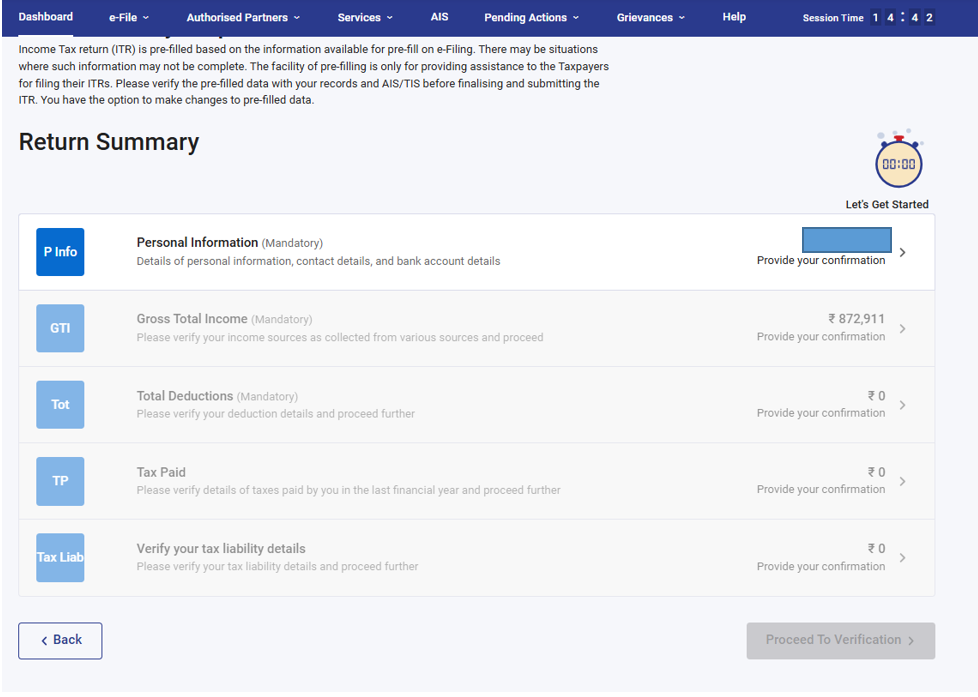This screenshot has width=978, height=697.
Task: Open the Help menu item
Action: click(734, 17)
